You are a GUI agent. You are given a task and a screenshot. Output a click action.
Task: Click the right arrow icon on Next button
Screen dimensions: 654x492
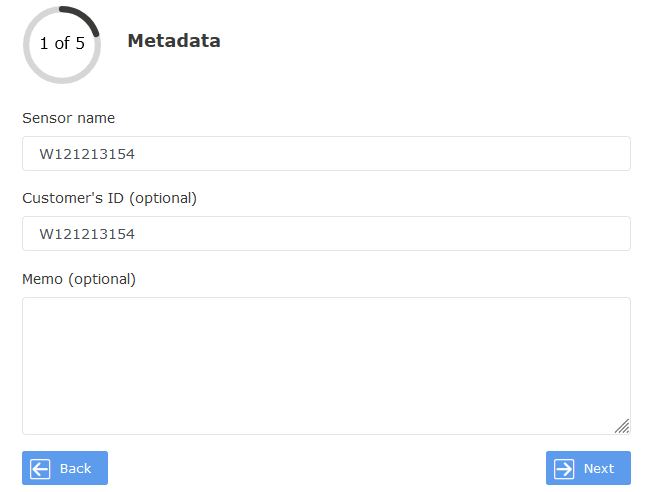click(564, 468)
